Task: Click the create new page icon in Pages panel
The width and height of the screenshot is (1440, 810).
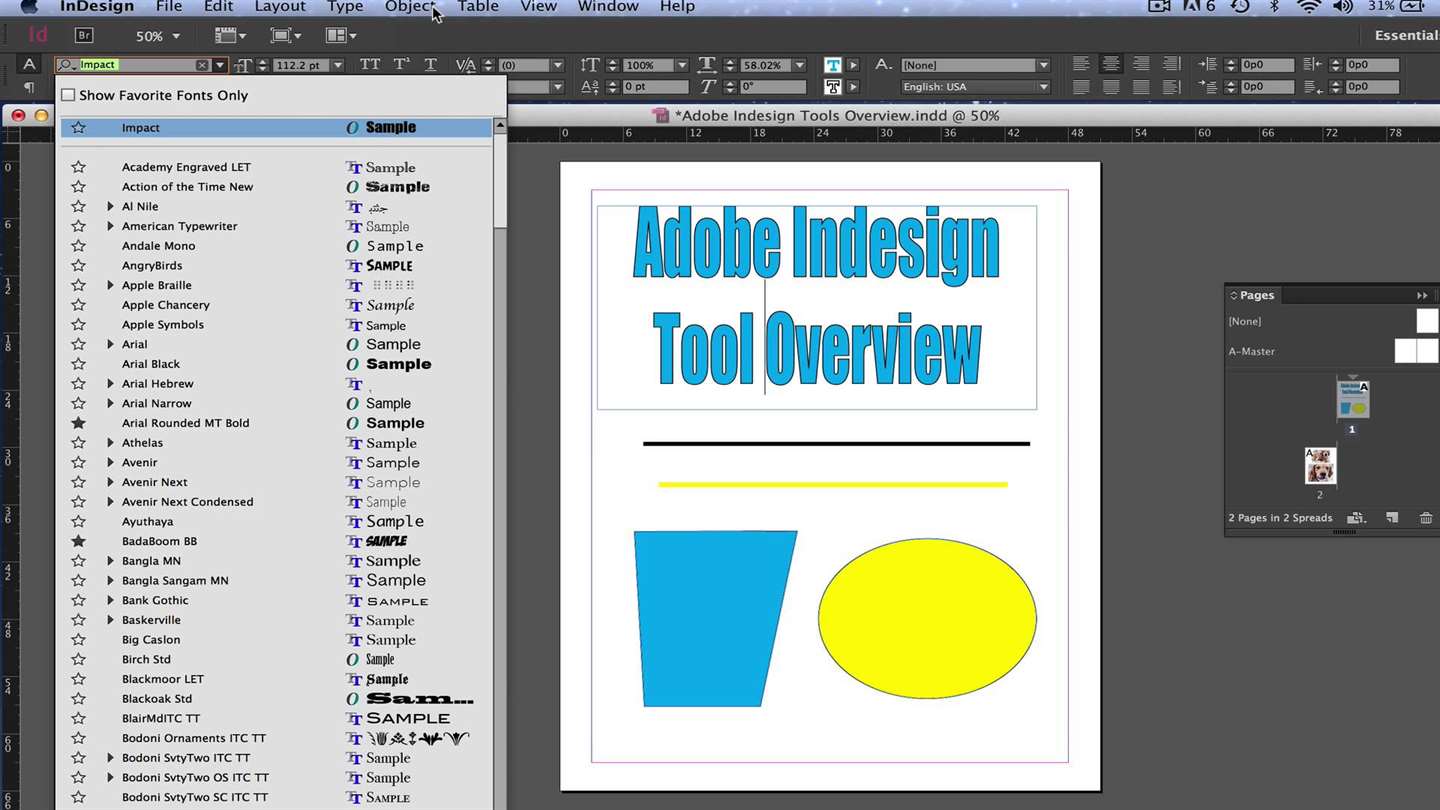Action: (x=1392, y=518)
